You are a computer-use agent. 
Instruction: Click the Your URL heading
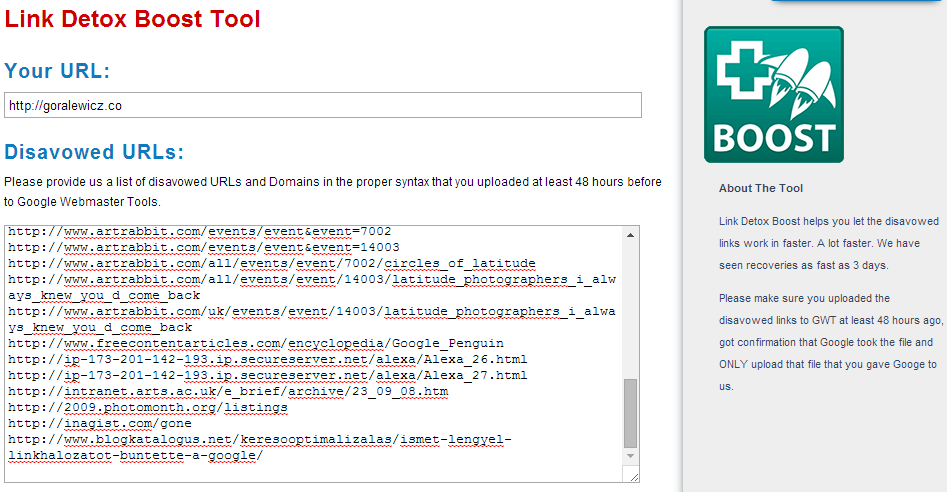click(57, 71)
